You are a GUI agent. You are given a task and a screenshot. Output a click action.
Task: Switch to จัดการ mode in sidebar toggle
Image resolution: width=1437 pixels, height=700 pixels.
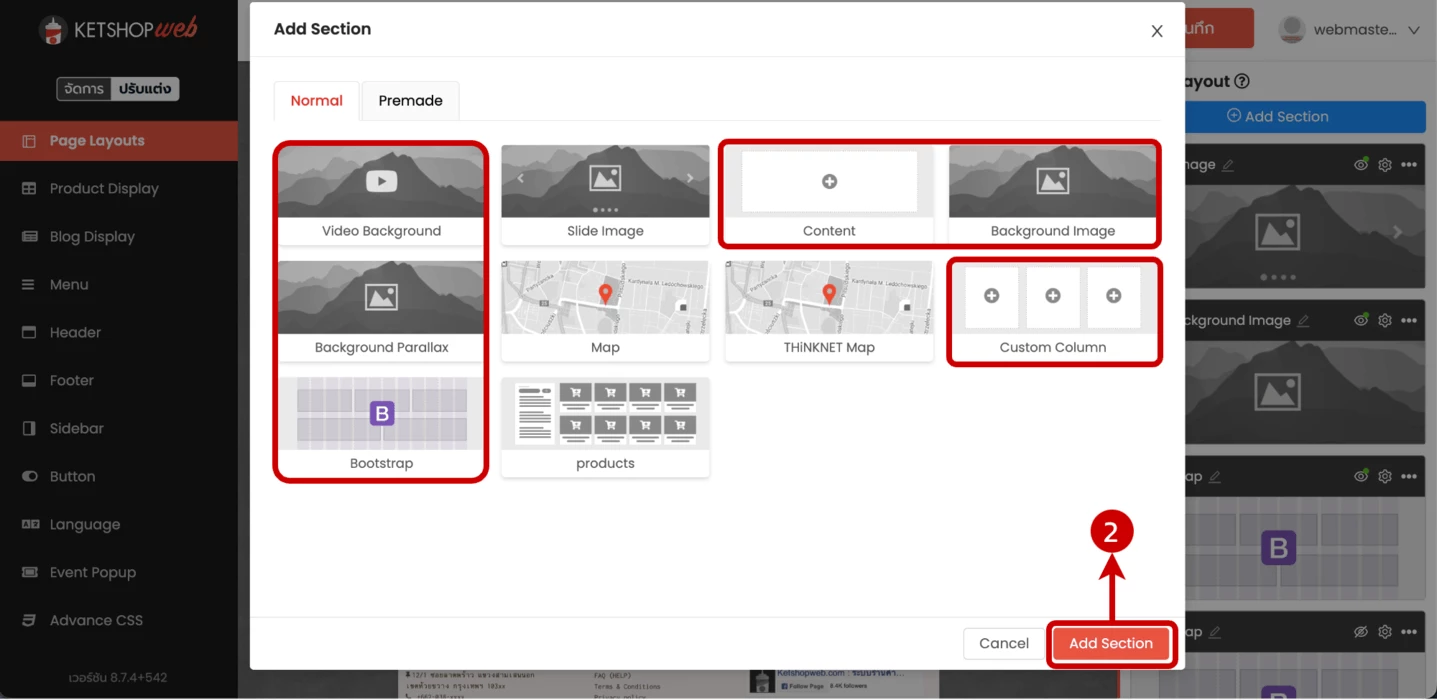coord(84,89)
